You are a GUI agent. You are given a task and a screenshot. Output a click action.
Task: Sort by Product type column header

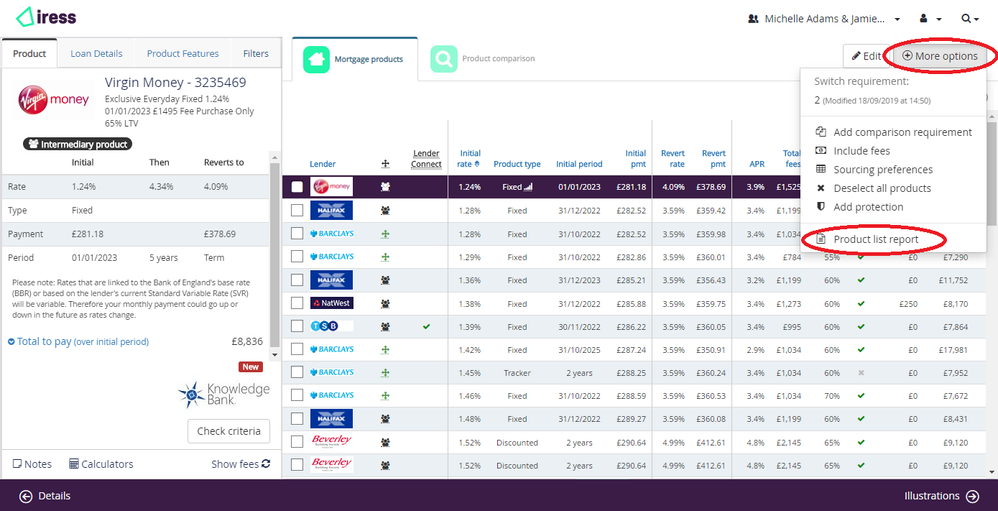pyautogui.click(x=517, y=164)
